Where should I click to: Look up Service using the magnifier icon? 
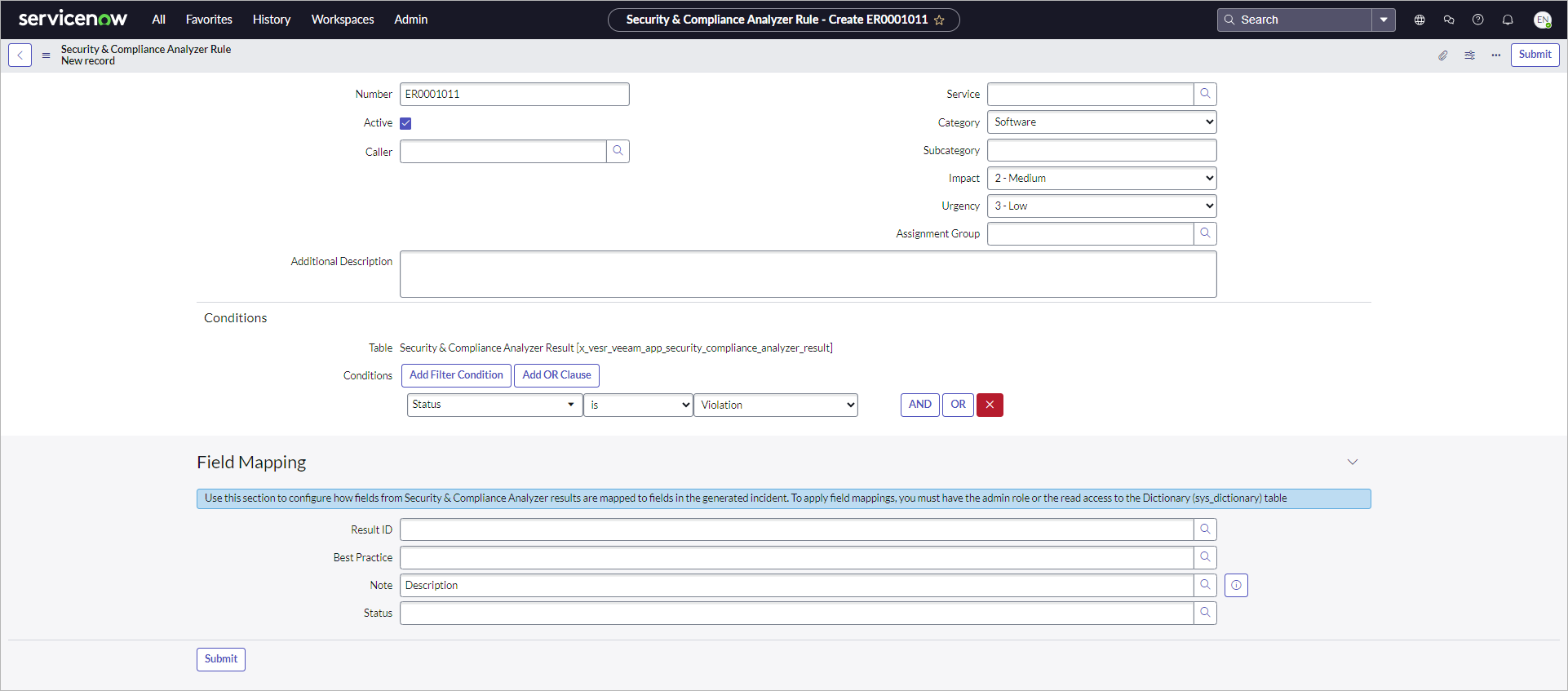pyautogui.click(x=1205, y=94)
